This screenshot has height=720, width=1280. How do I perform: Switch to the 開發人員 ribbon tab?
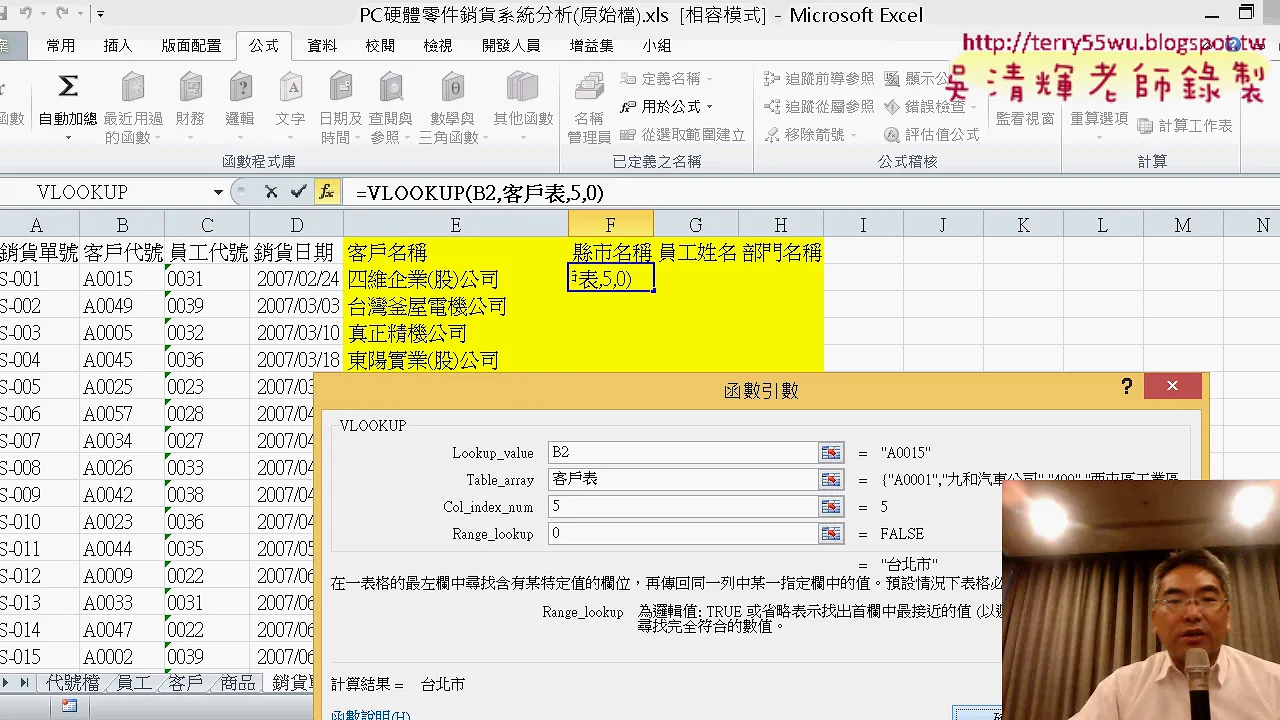(511, 45)
